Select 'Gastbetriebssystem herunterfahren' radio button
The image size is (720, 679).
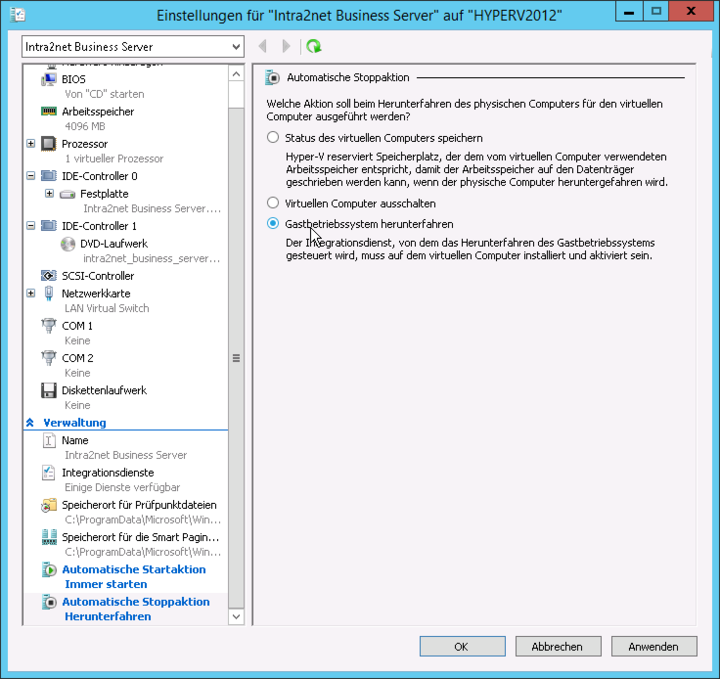273,224
